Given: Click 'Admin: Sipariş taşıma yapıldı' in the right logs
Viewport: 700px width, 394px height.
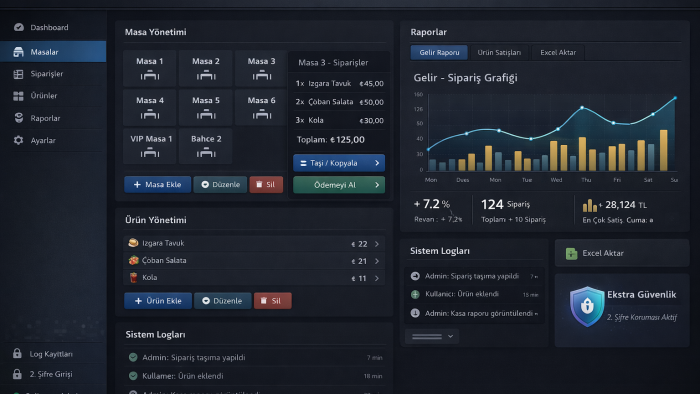Looking at the screenshot, I should click(471, 276).
